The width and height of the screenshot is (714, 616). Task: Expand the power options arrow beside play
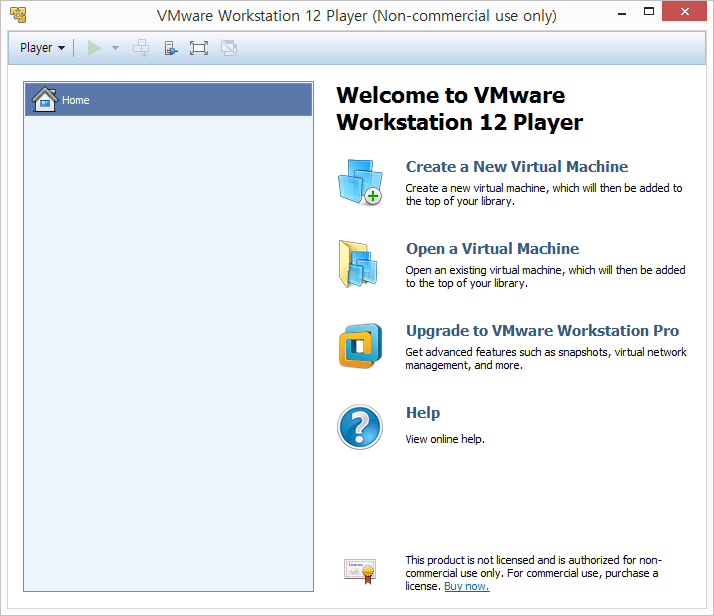(x=115, y=48)
